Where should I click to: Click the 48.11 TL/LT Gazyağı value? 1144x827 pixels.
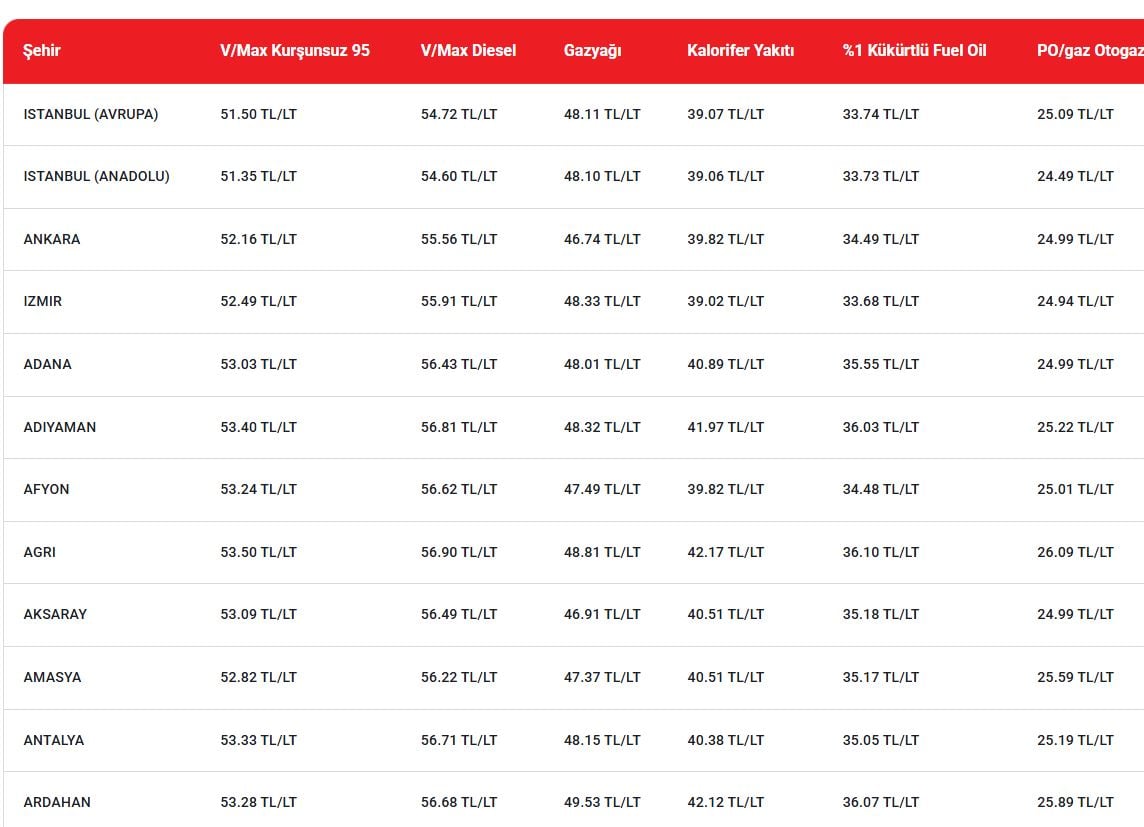tap(602, 114)
